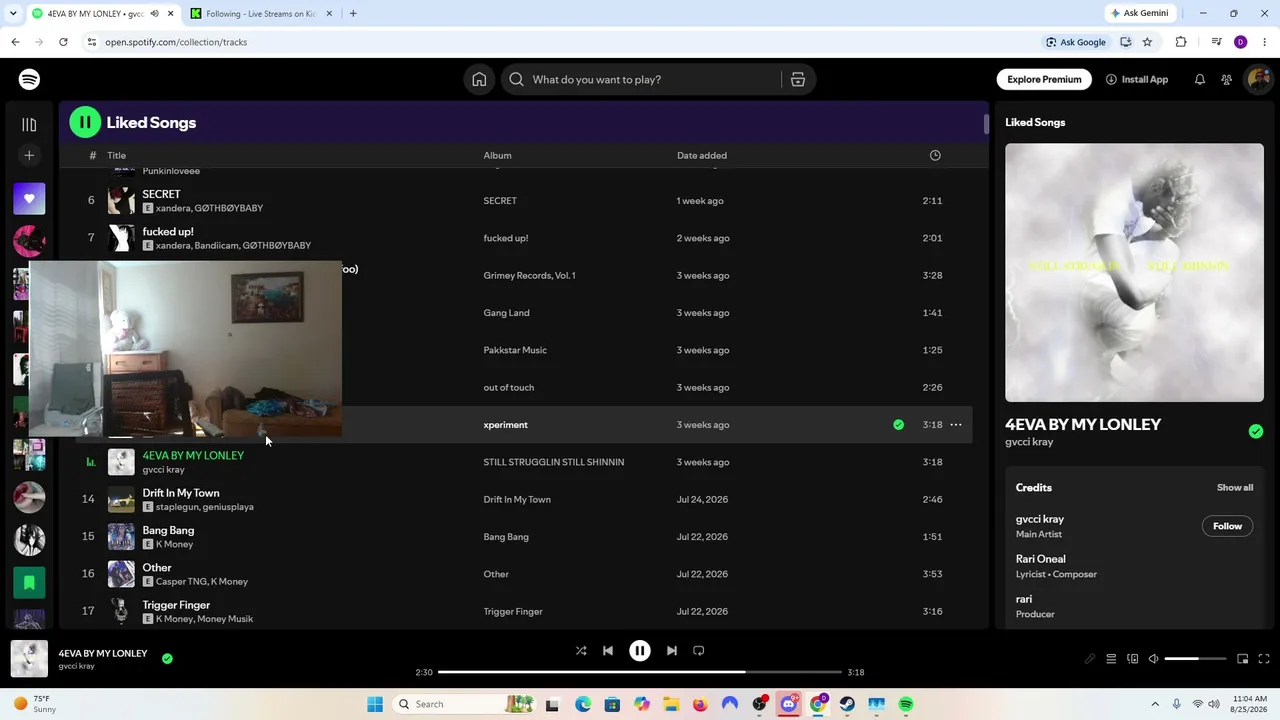Toggle liked checkmark on xperiment row
Screen dimensions: 1280x720
(898, 425)
